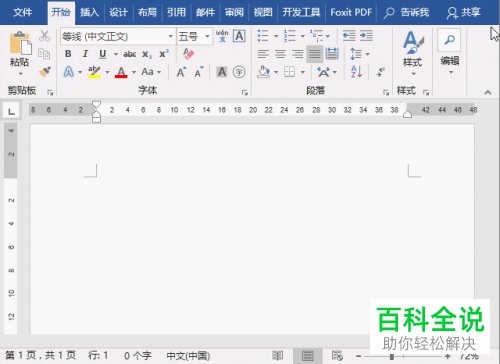Switch to the 引用 (References) tab

[x=176, y=13]
